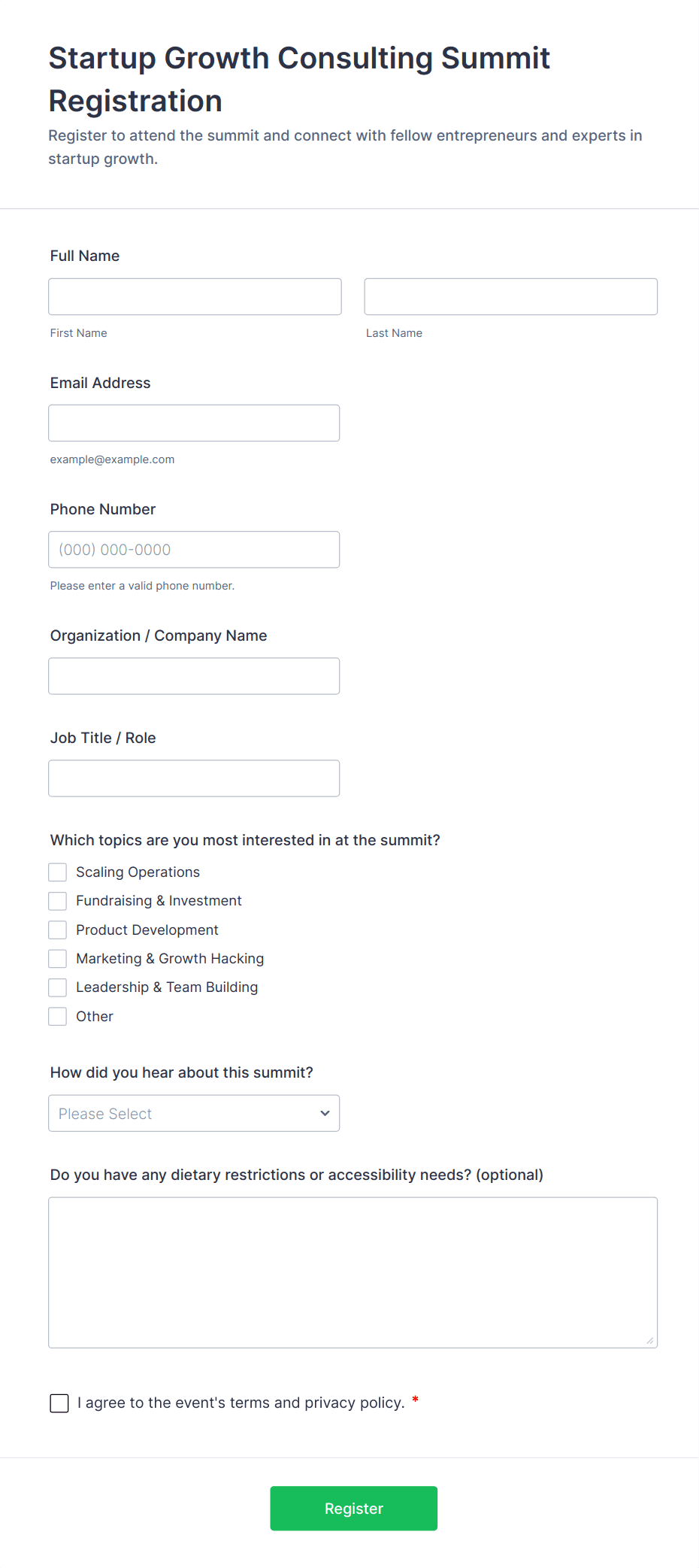Screen dimensions: 699x1568
Task: Agree to the event's terms checkbox
Action: 59,1403
